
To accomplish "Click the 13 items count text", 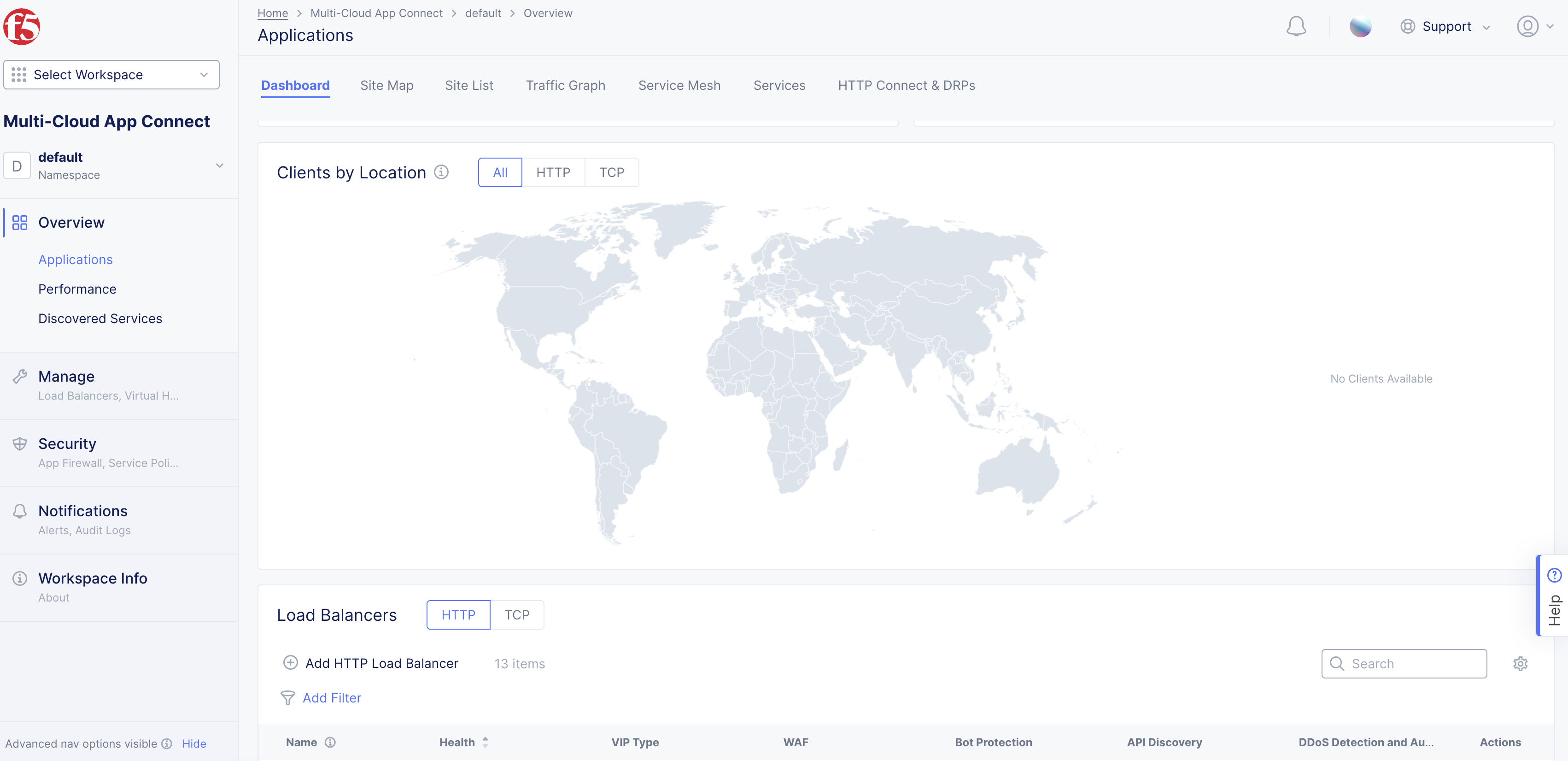I will tap(519, 664).
